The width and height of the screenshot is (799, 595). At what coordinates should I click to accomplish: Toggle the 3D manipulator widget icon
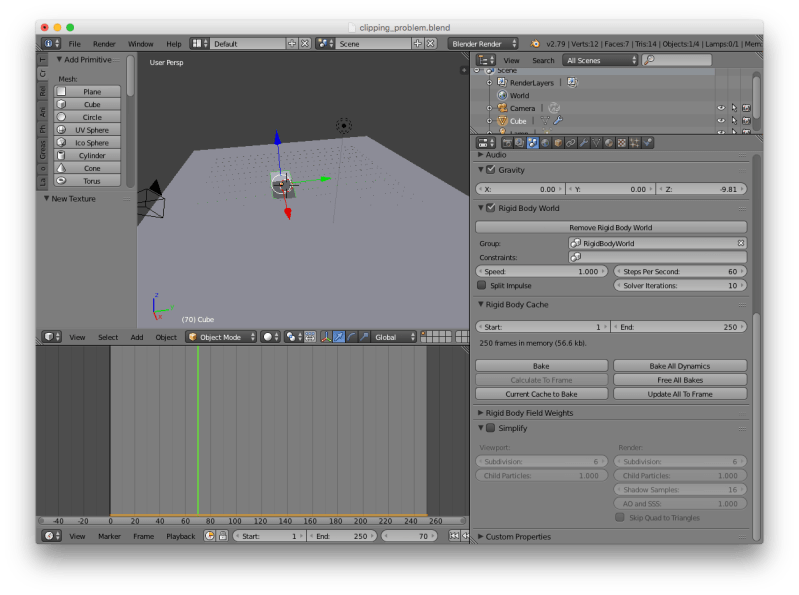pyautogui.click(x=326, y=337)
